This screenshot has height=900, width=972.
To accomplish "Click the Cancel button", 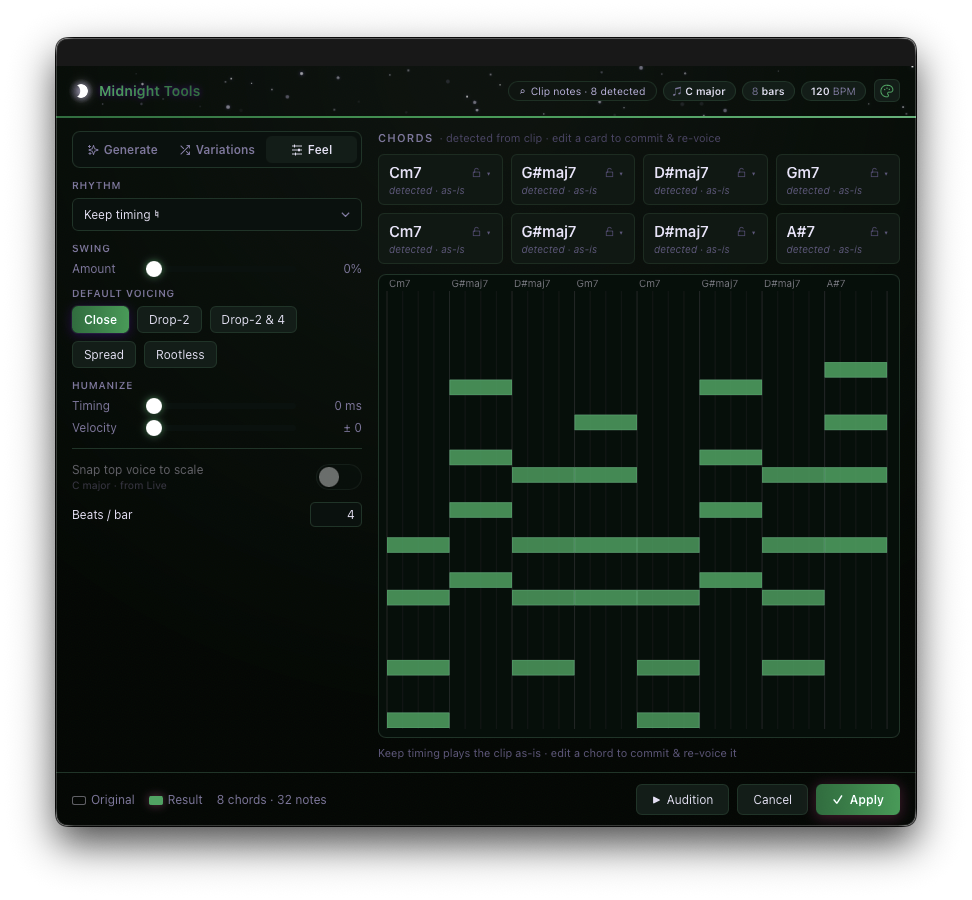I will coord(772,800).
